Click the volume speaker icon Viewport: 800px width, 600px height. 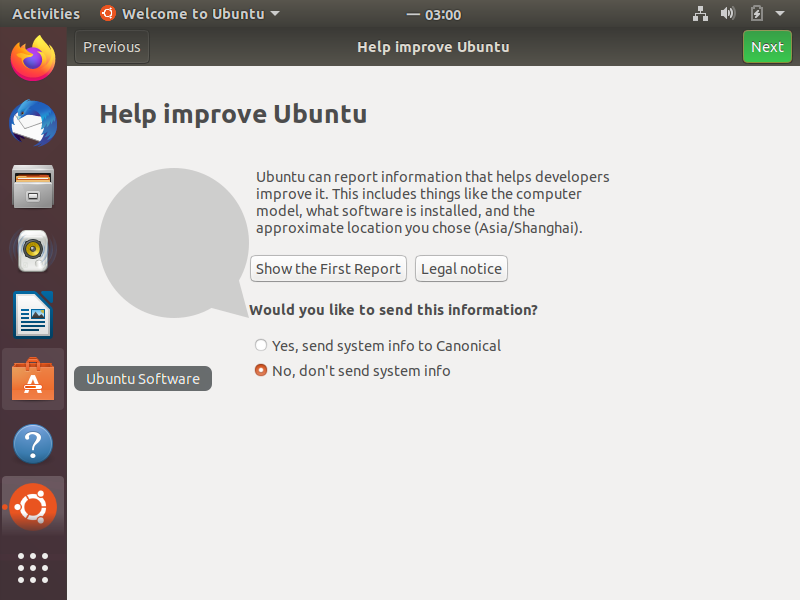pyautogui.click(x=728, y=13)
